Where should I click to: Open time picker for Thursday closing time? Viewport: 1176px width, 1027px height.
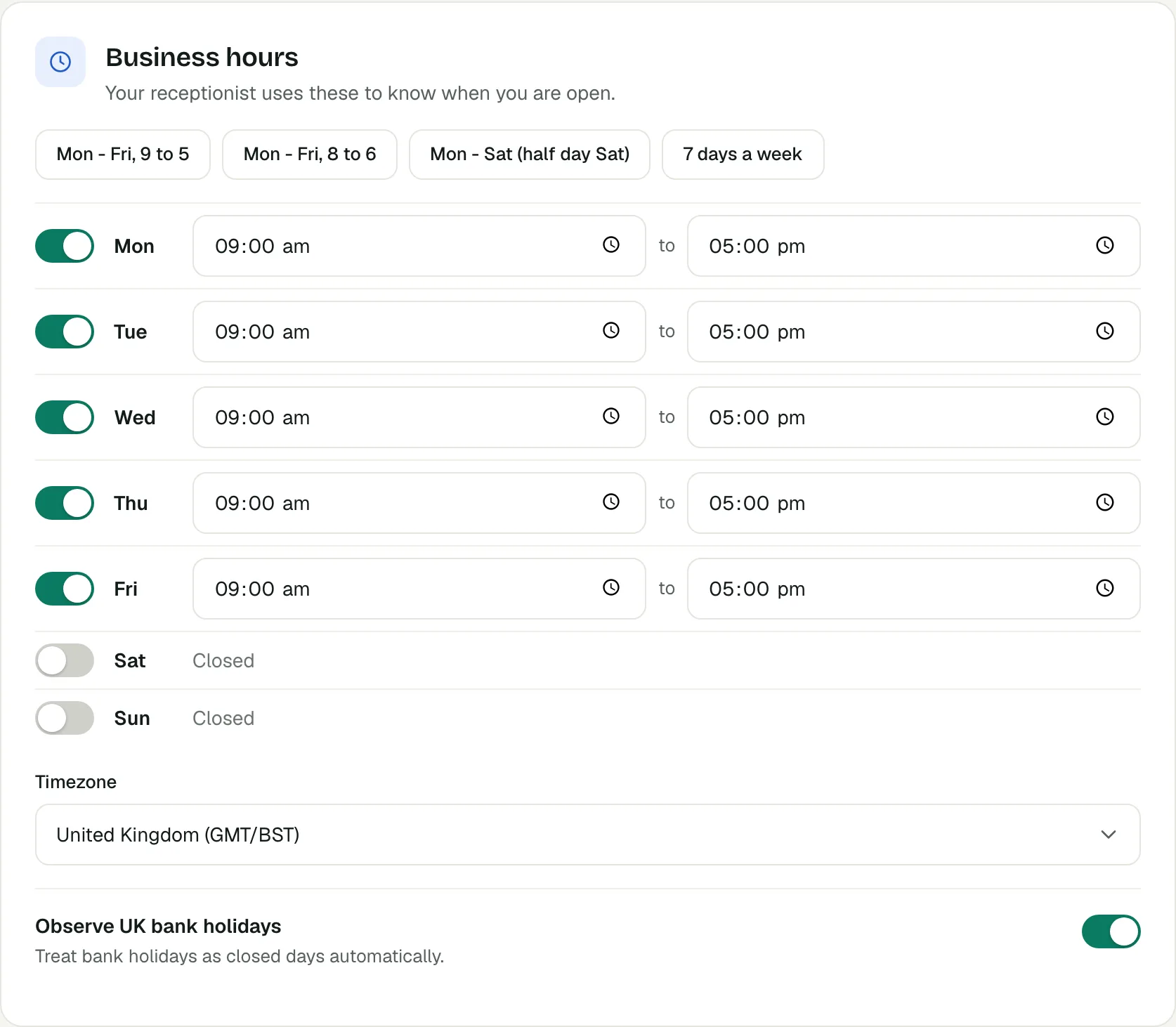[1105, 502]
